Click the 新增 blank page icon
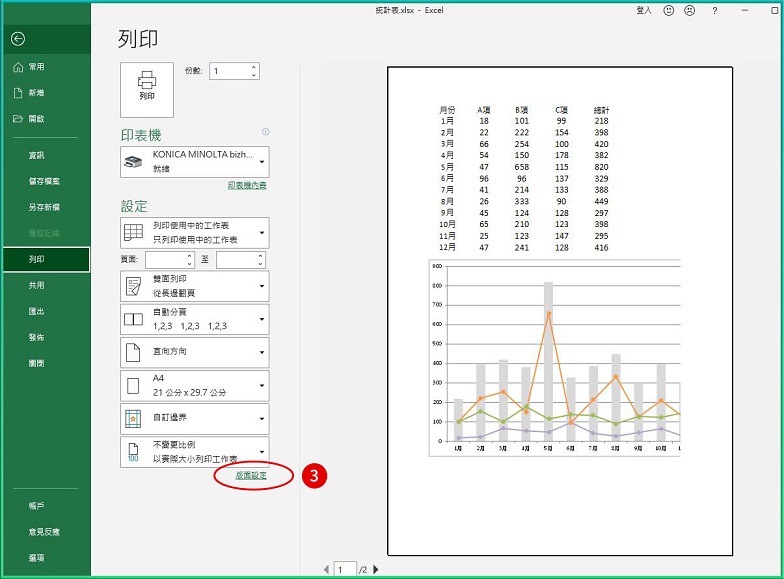 pyautogui.click(x=18, y=93)
